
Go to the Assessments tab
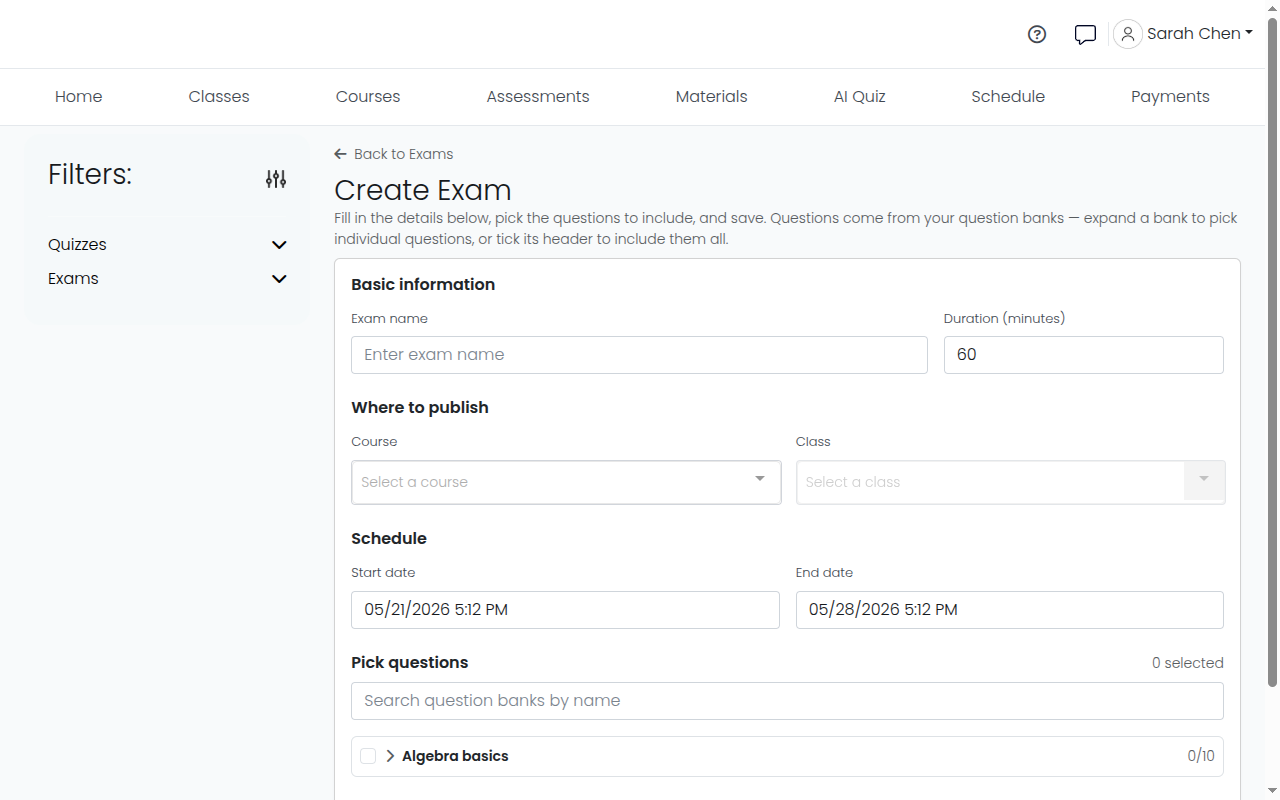(538, 97)
